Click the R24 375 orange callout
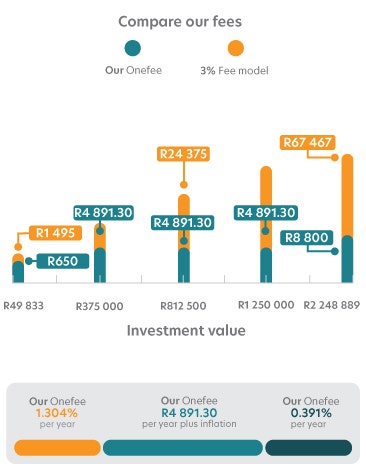Viewport: 366px width, 475px height. (x=183, y=154)
